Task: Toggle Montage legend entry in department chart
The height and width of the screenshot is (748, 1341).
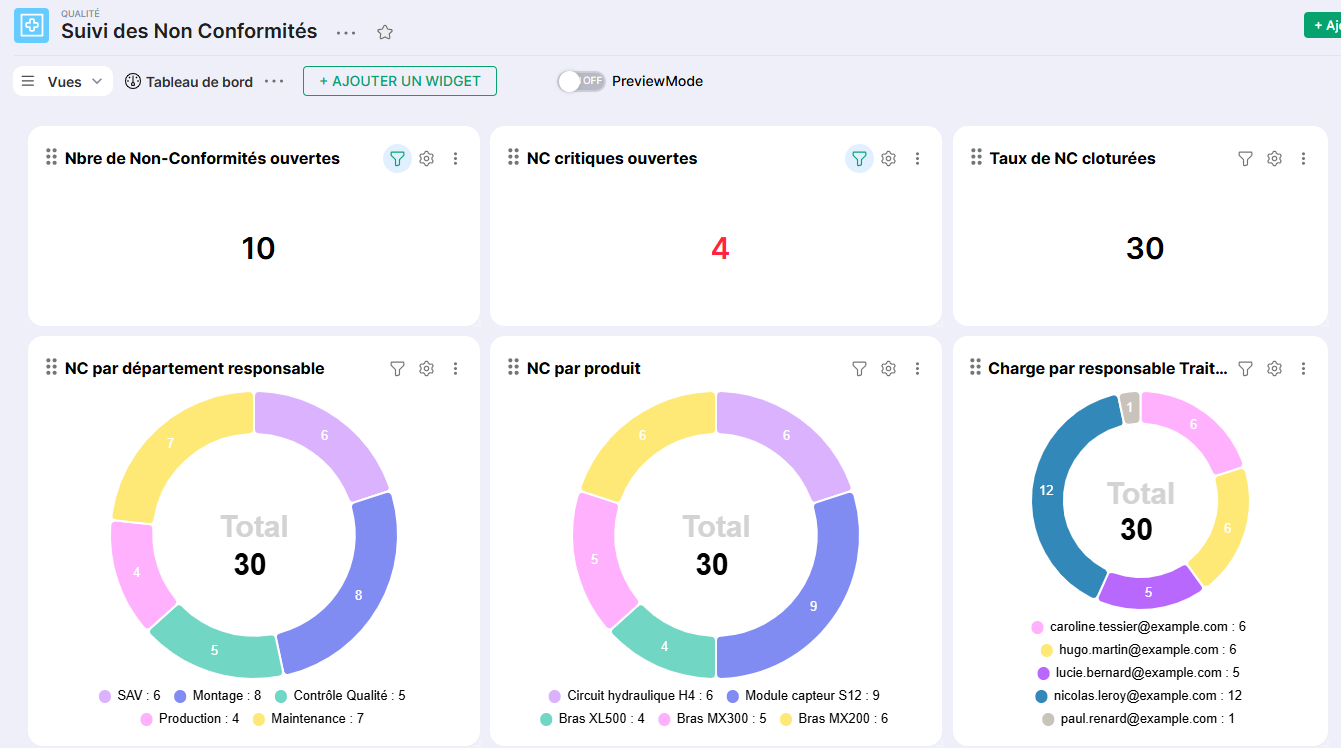Action: (217, 695)
